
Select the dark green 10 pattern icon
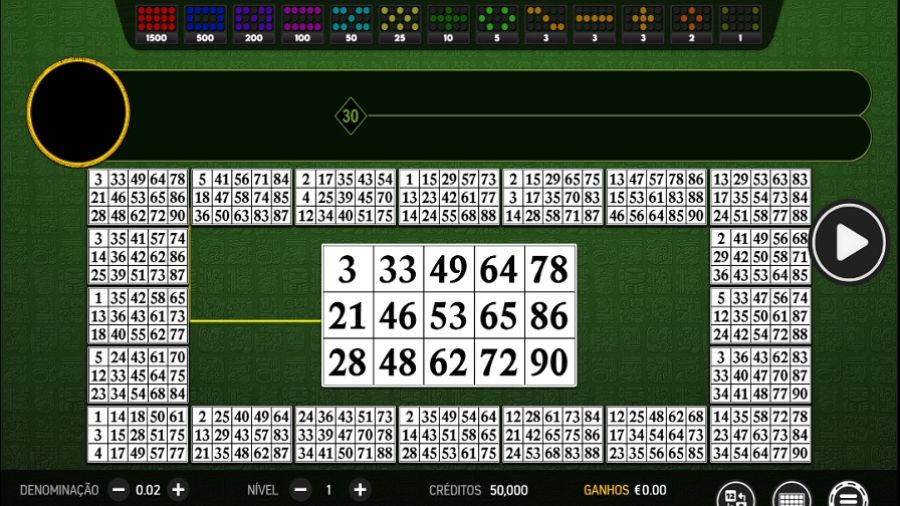[448, 25]
